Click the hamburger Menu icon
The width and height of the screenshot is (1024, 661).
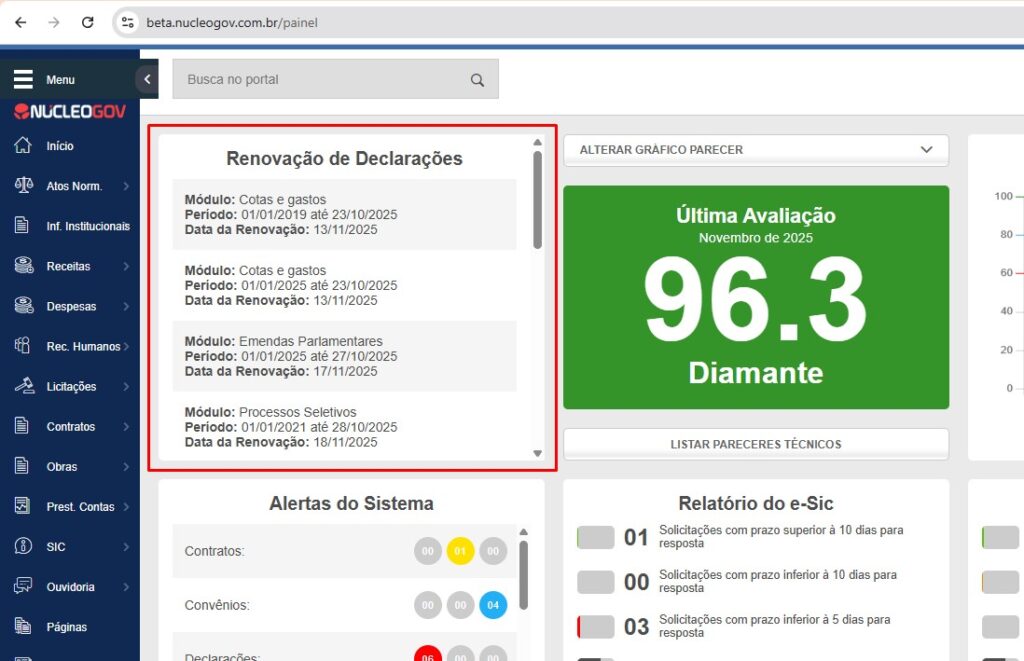point(23,80)
